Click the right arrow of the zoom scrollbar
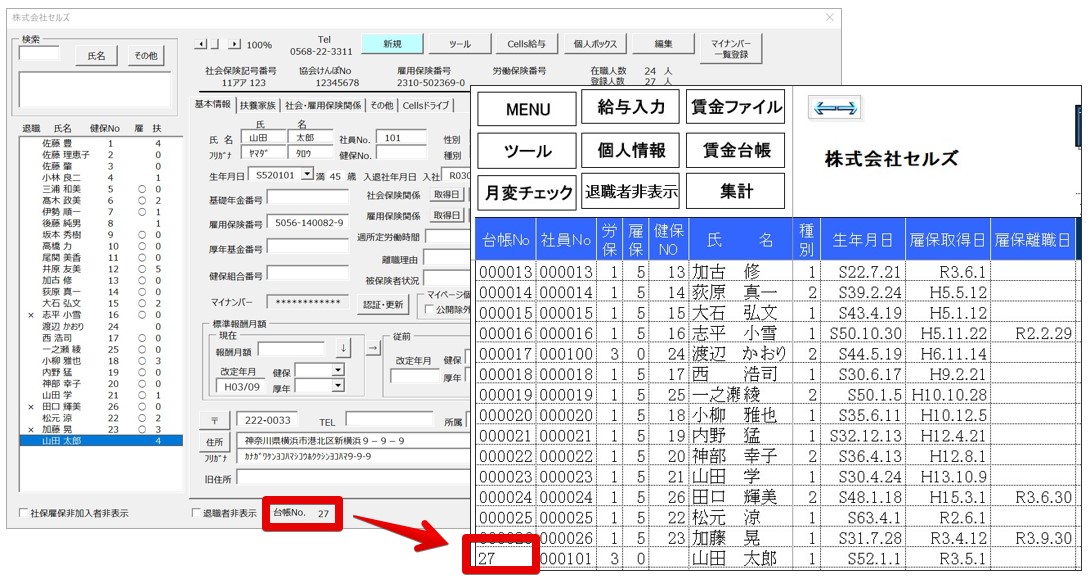This screenshot has height=579, width=1091. point(234,45)
